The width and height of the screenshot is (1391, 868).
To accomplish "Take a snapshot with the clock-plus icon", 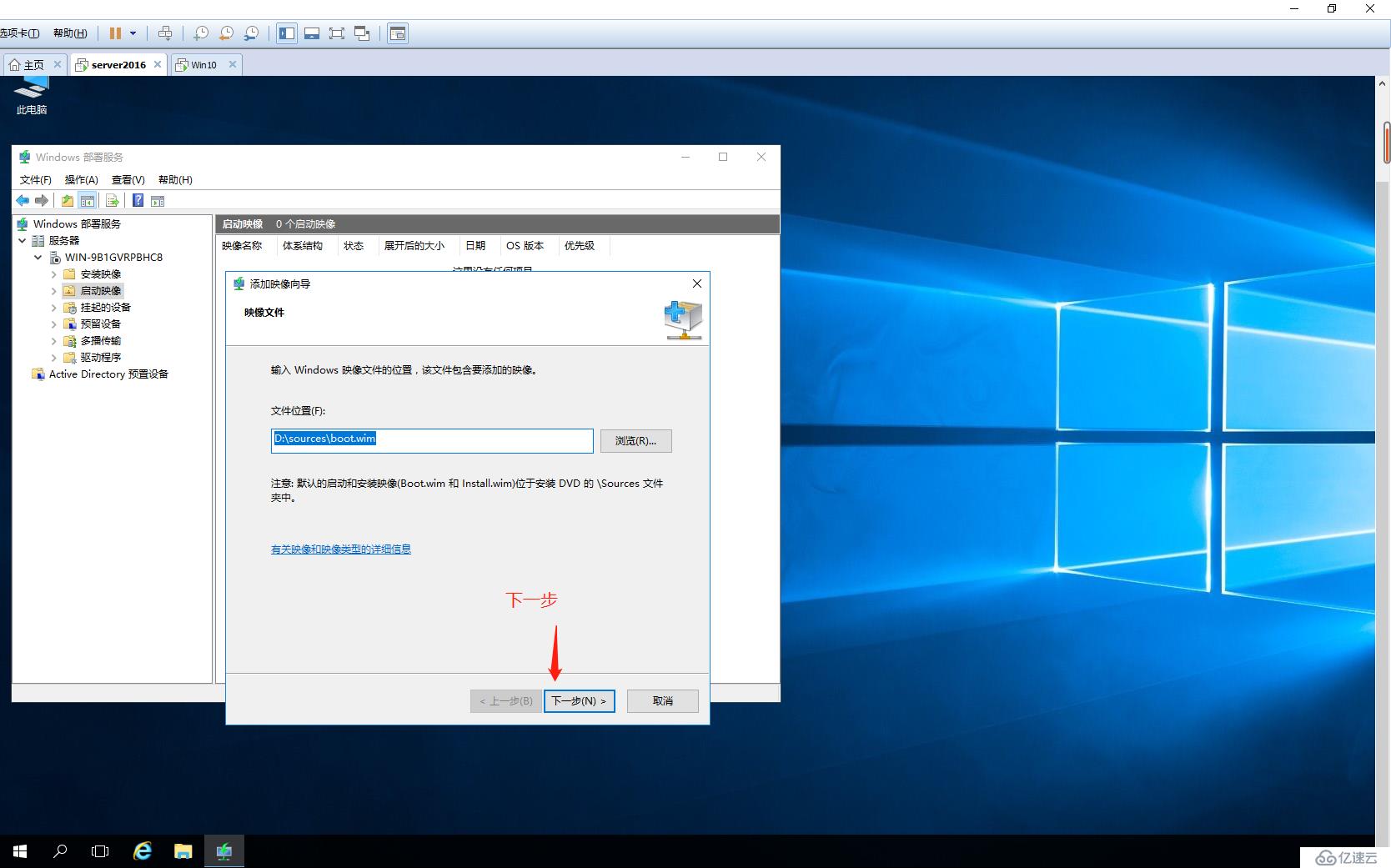I will click(201, 33).
